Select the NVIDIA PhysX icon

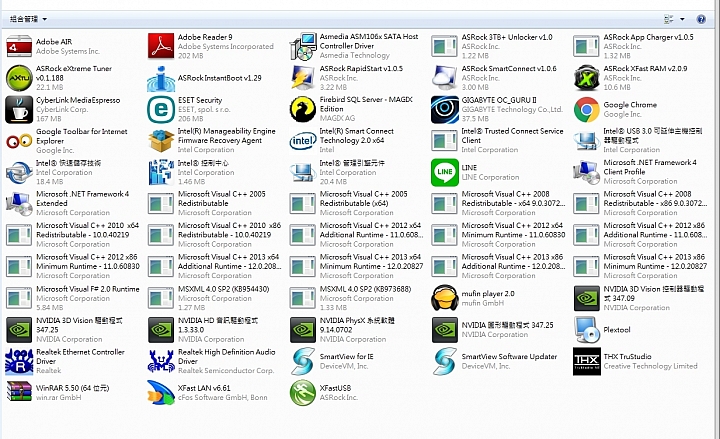[x=303, y=330]
